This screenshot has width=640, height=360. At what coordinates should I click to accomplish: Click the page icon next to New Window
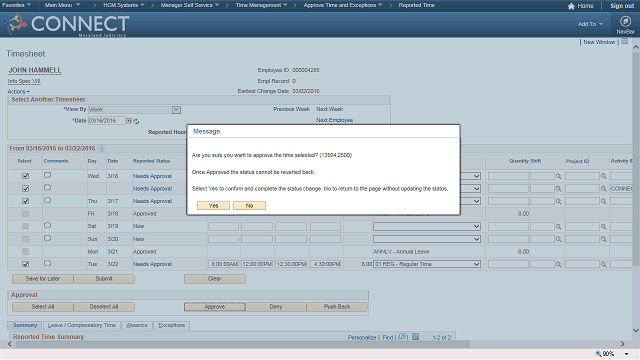(624, 42)
